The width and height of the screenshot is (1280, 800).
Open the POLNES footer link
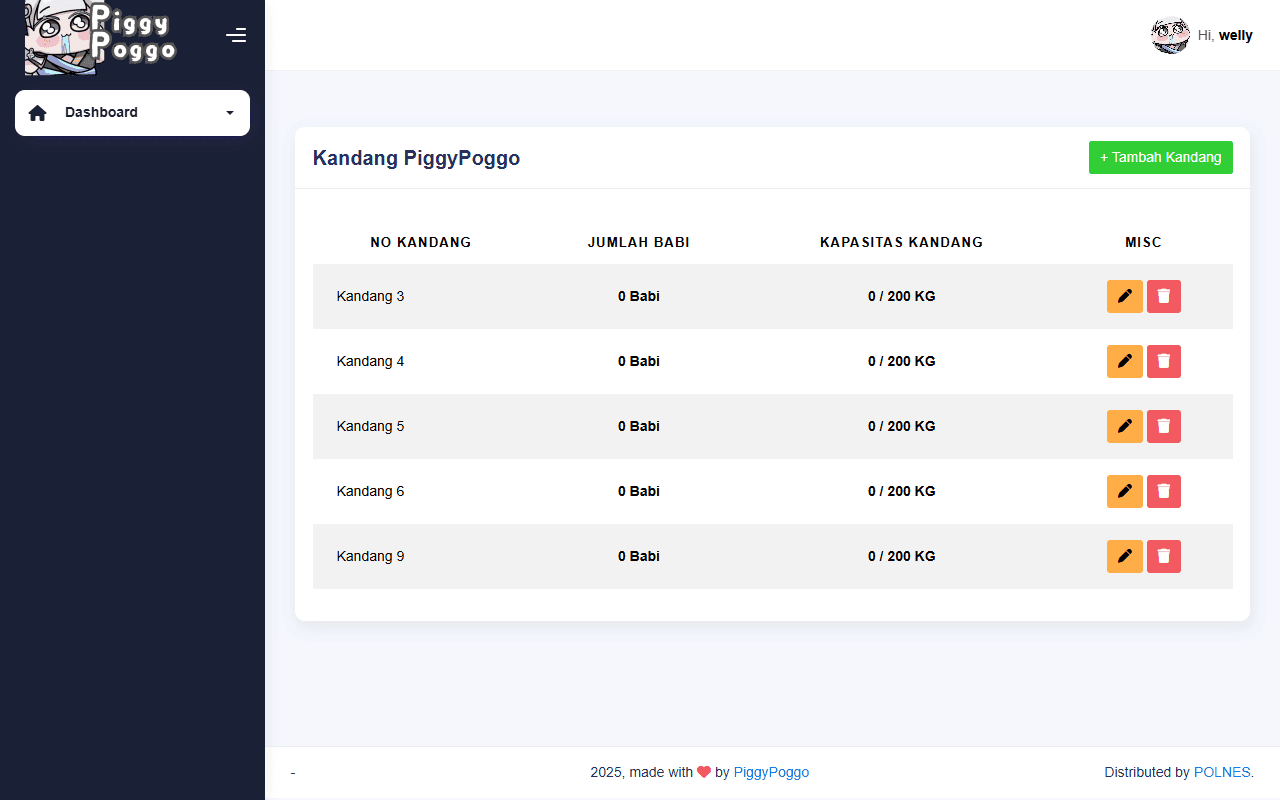(x=1222, y=772)
